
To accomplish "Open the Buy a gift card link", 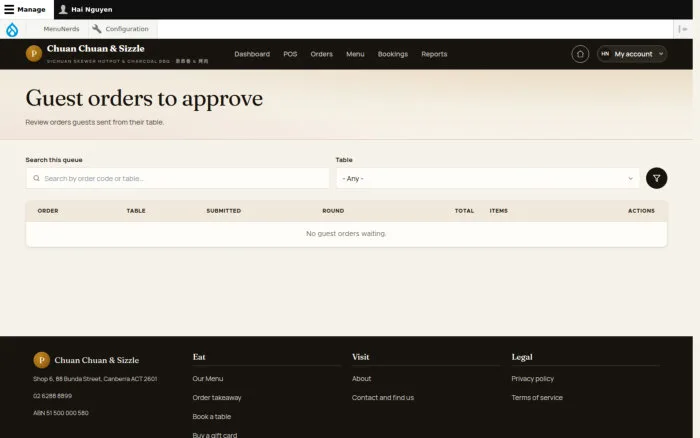I will pos(215,435).
